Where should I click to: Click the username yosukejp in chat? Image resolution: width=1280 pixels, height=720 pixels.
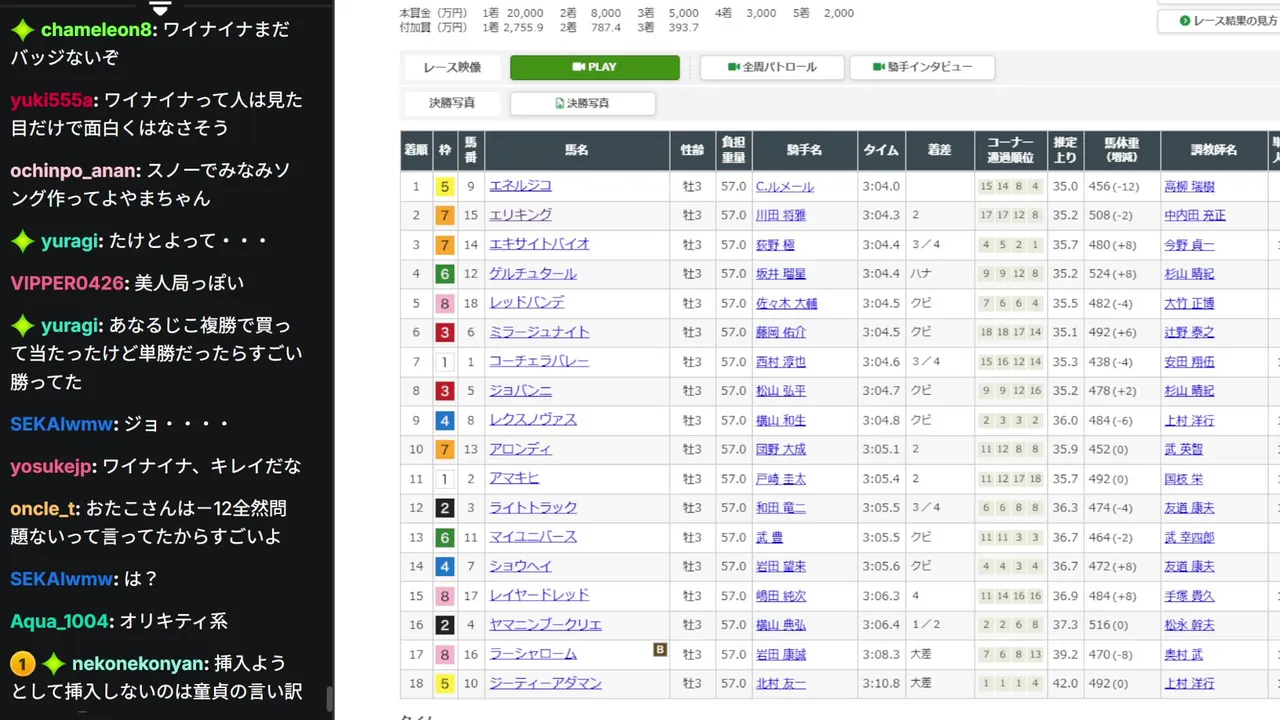click(50, 467)
